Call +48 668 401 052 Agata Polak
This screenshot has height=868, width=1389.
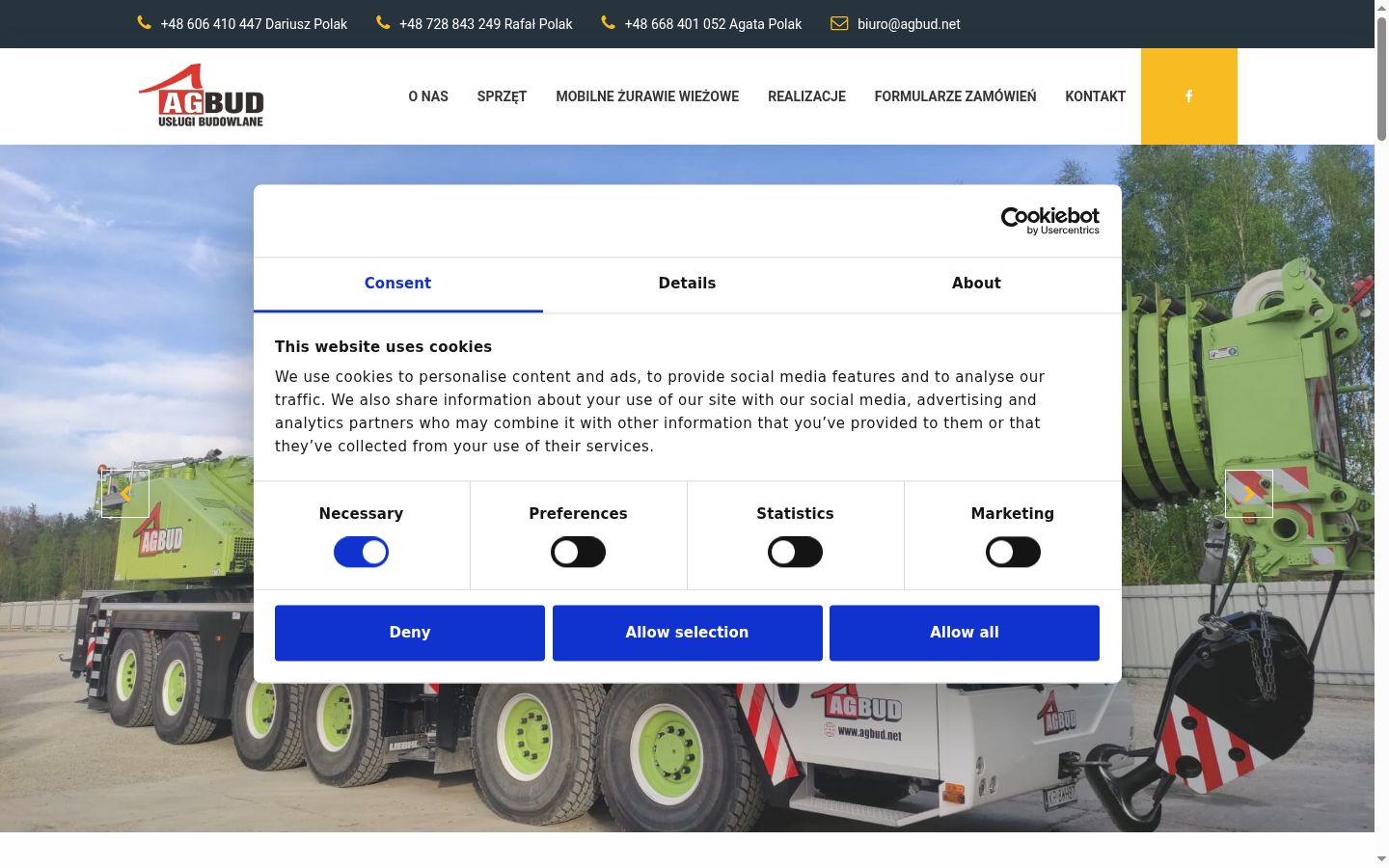coord(713,24)
